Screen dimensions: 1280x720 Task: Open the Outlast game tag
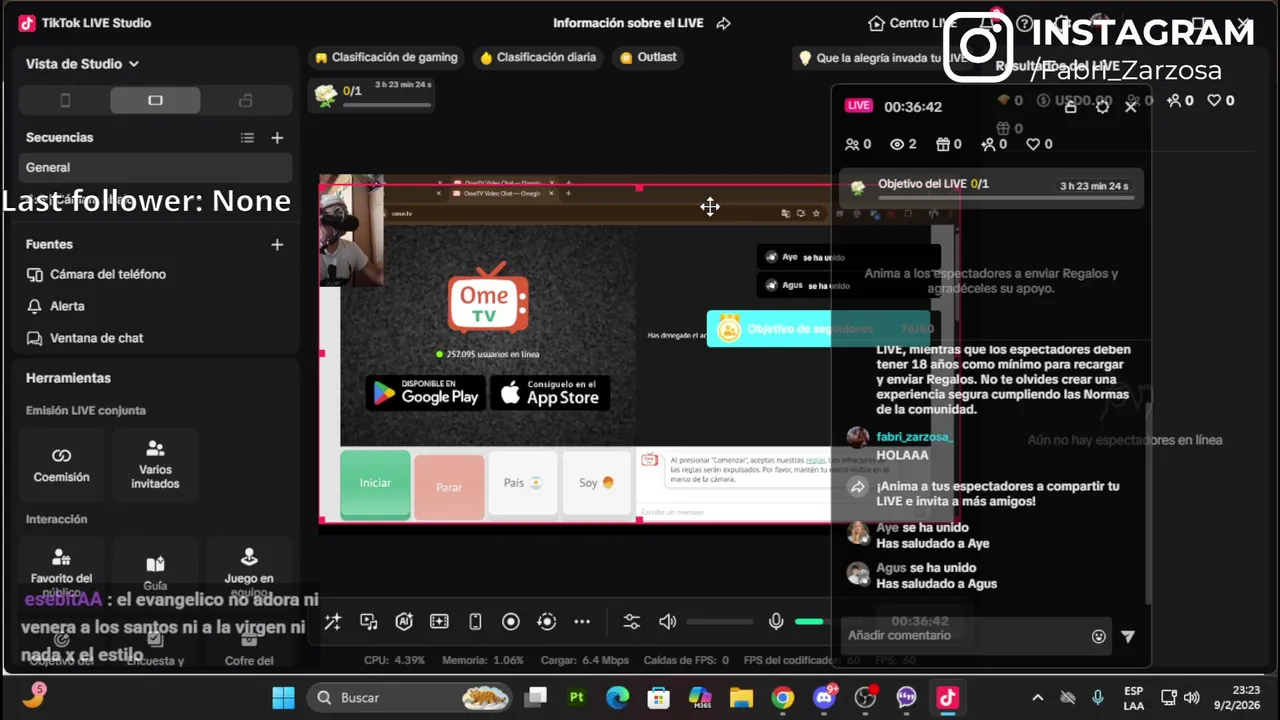pos(648,57)
